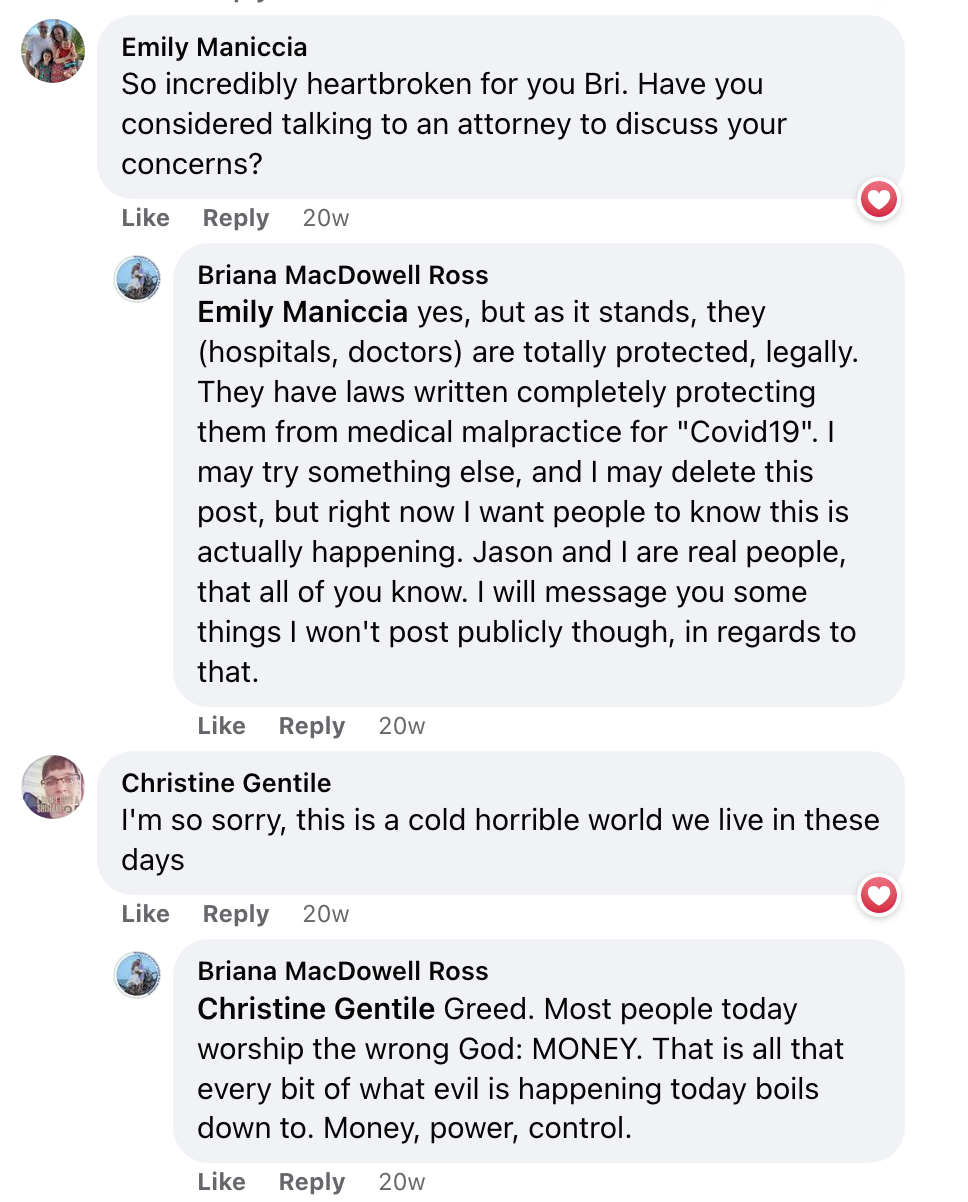Viewport: 968px width, 1202px height.
Task: Open Briana MacDowell Ross name on first reply
Action: [343, 275]
